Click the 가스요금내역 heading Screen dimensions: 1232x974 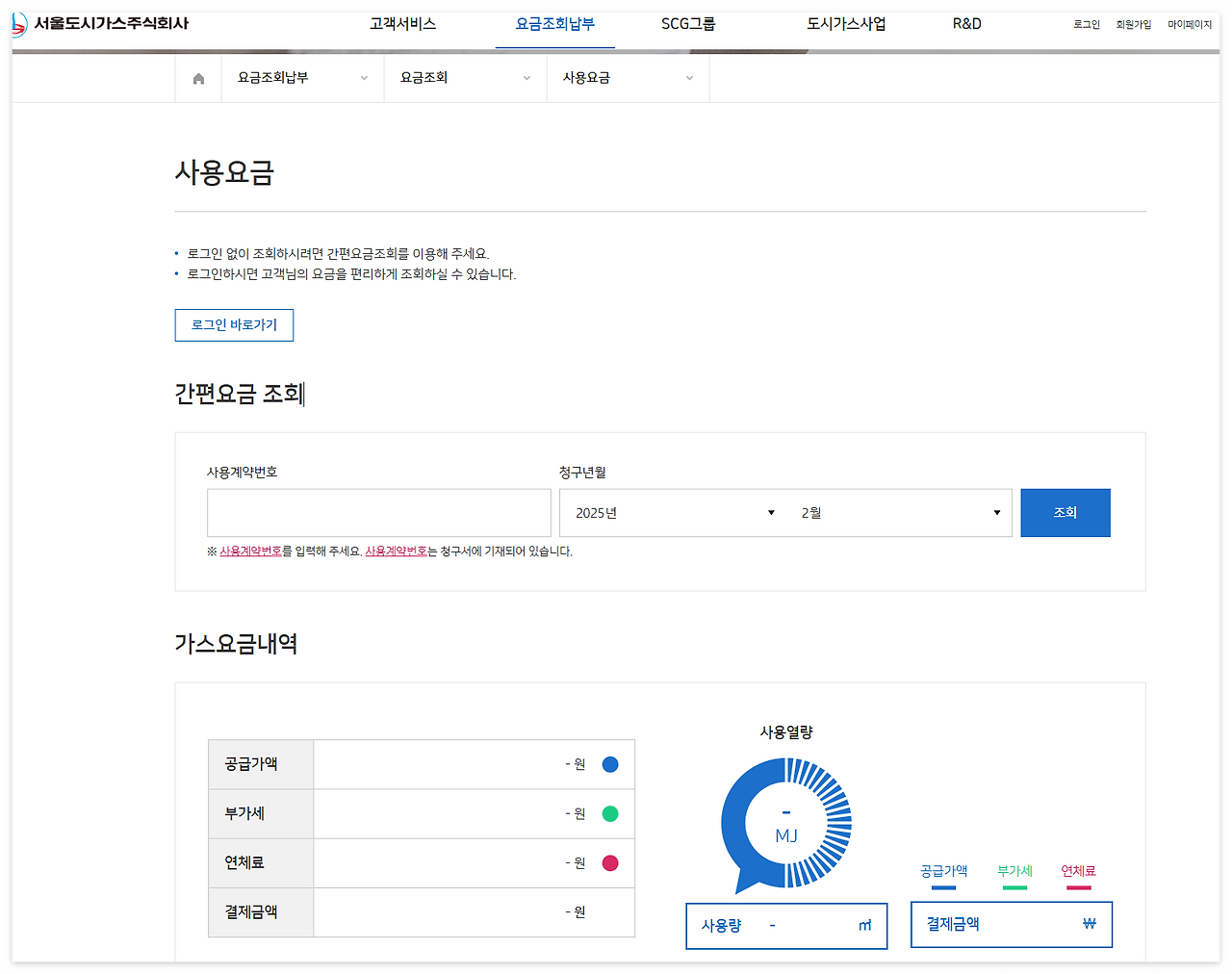pos(236,644)
